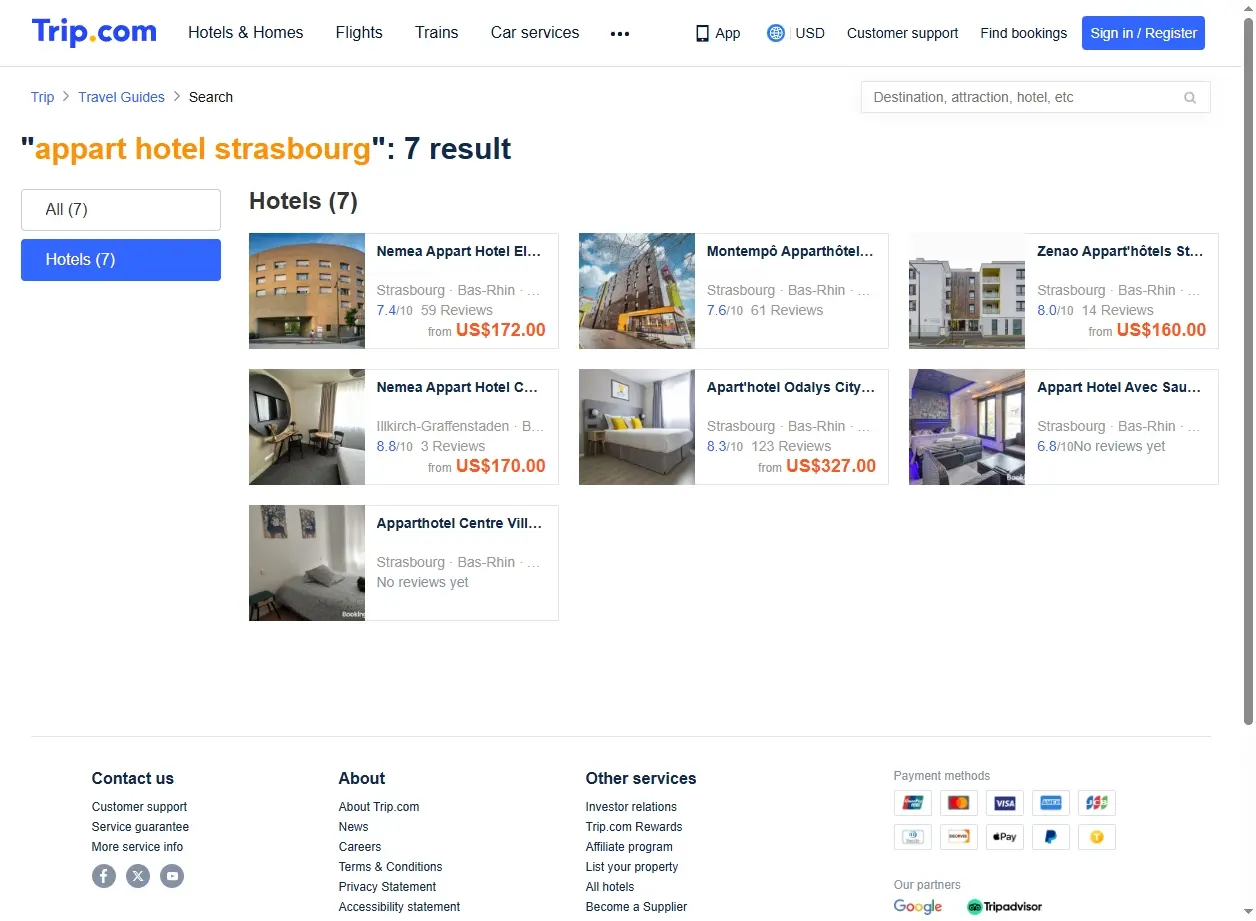Click the yellow T coin payment icon
The image size is (1256, 921).
(1097, 837)
